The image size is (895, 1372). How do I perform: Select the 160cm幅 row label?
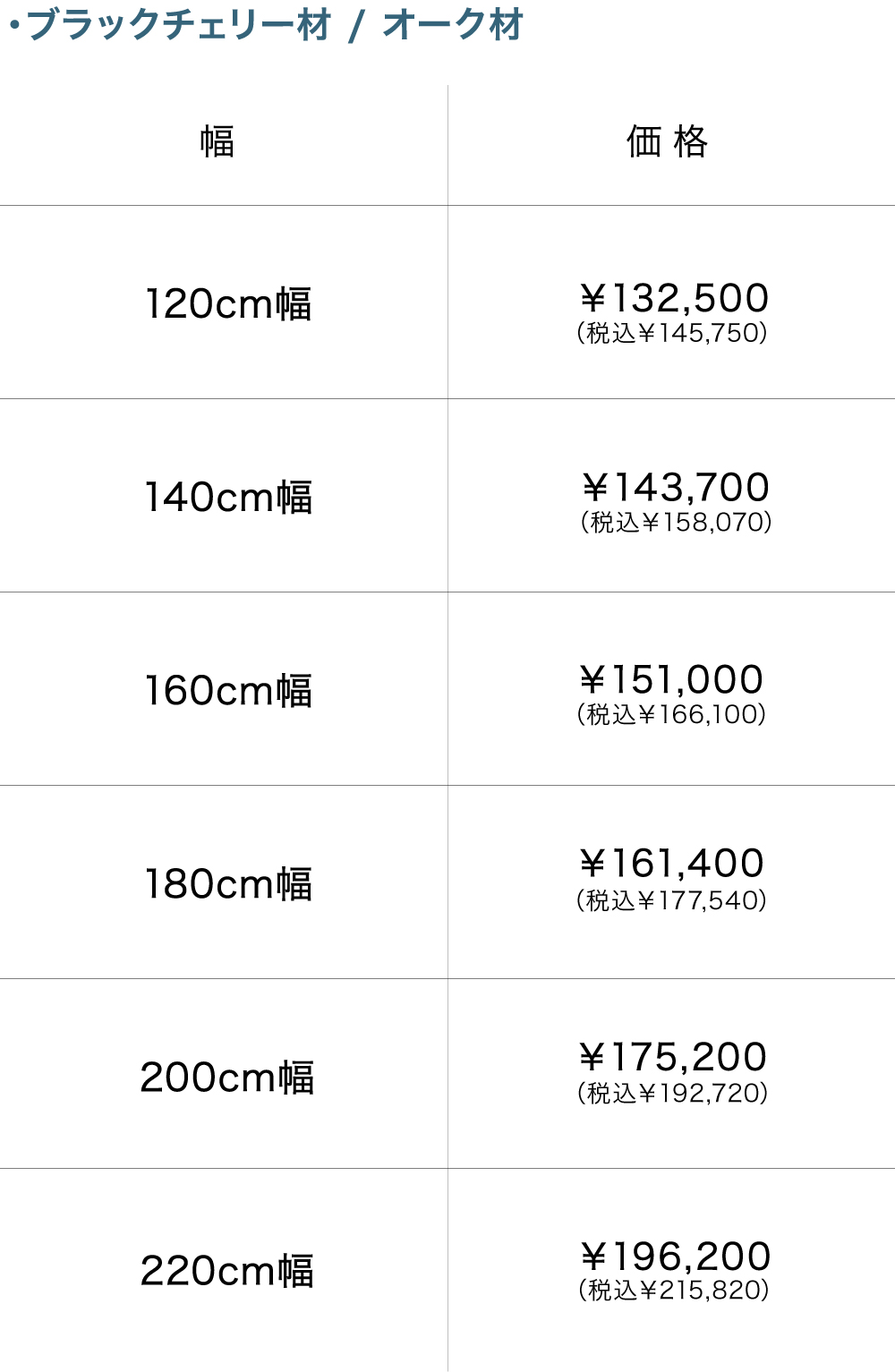coord(228,691)
